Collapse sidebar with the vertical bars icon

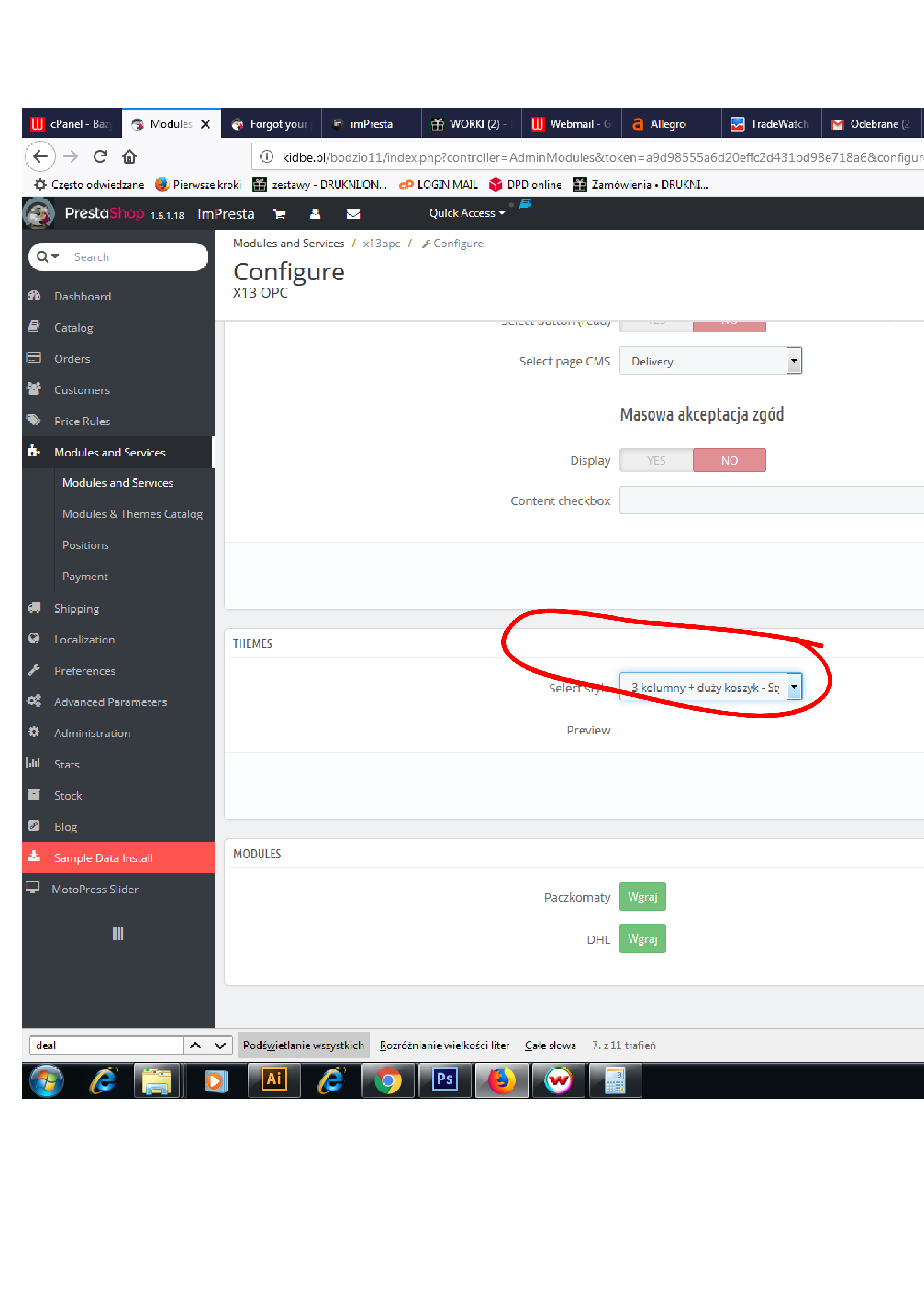coord(118,934)
